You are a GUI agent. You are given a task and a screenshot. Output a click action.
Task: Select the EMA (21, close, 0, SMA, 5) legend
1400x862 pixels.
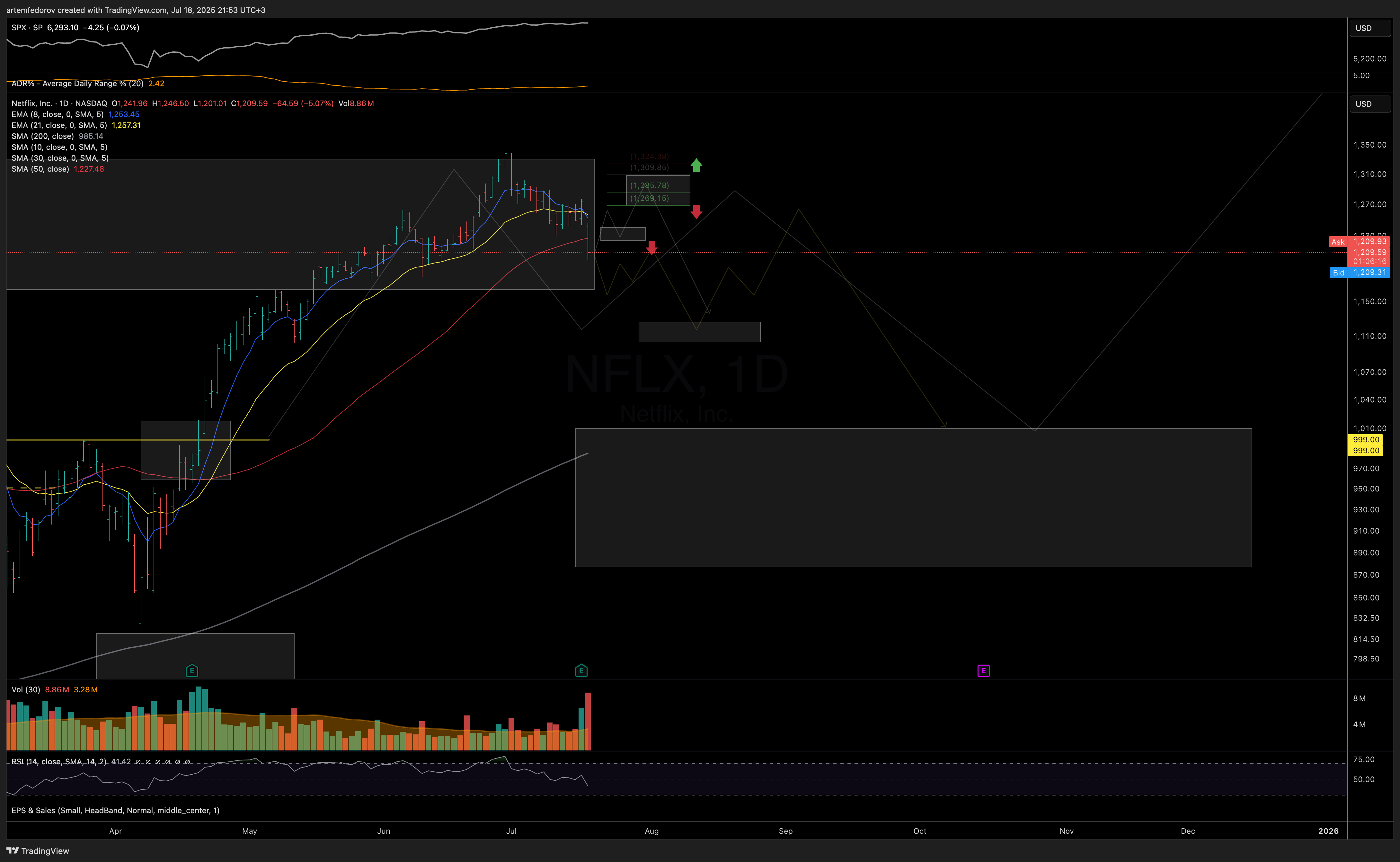click(59, 125)
